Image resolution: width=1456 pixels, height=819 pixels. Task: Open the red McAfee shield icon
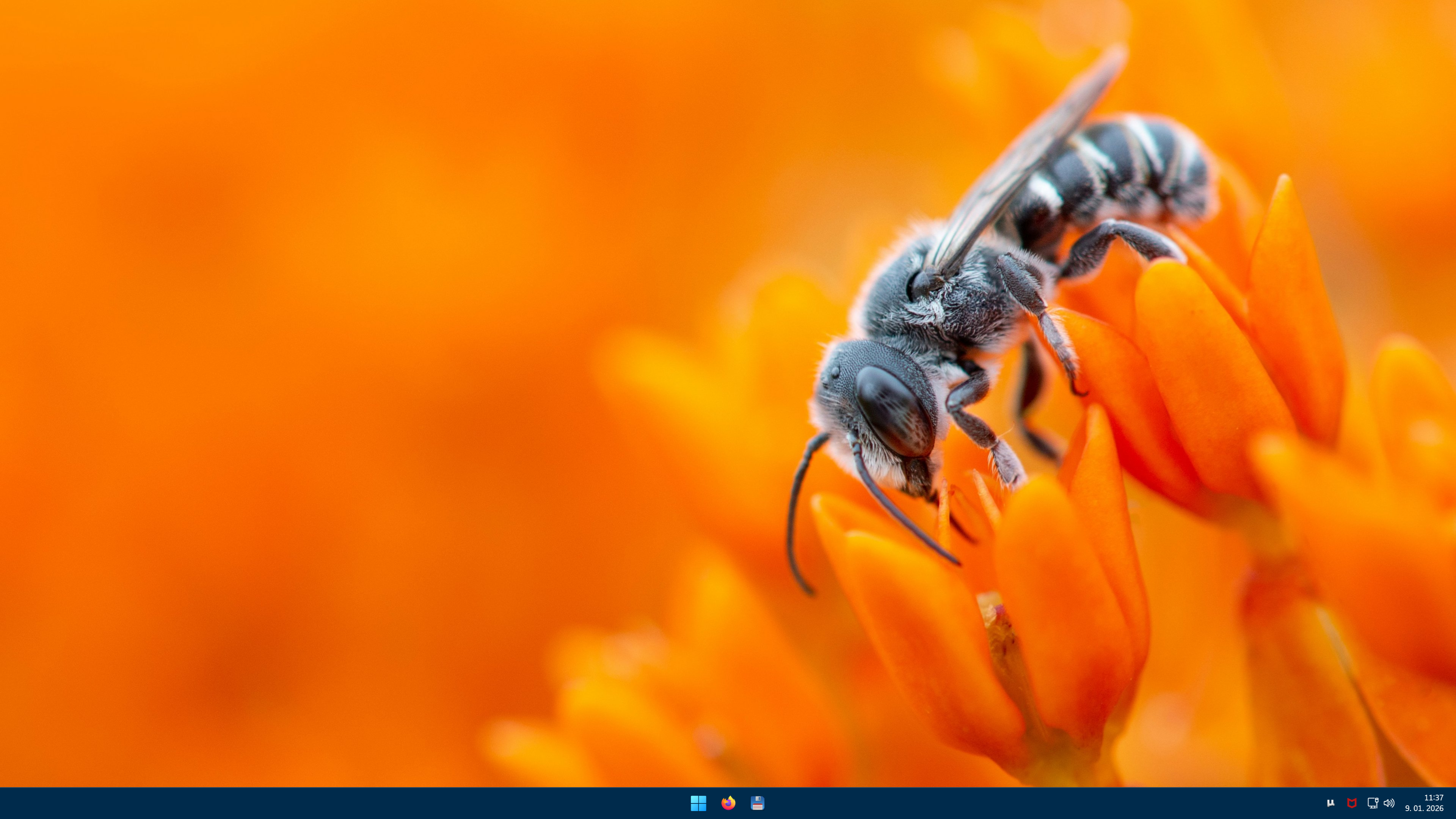click(1351, 803)
